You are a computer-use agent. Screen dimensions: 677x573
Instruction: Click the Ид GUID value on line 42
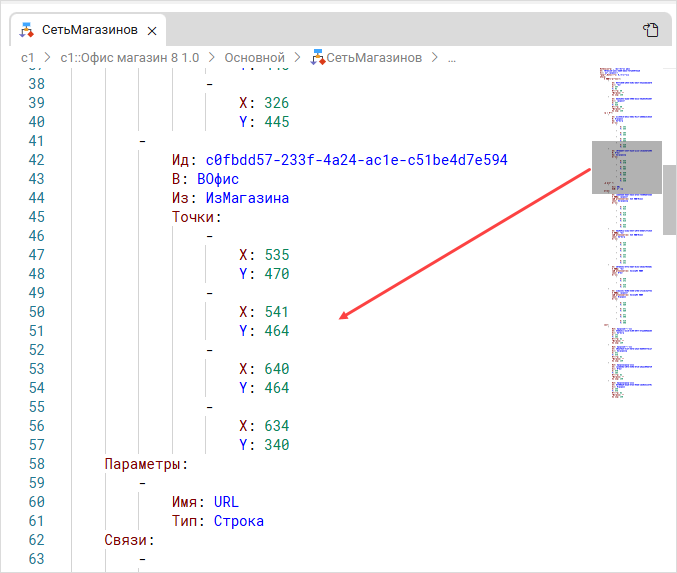[357, 160]
